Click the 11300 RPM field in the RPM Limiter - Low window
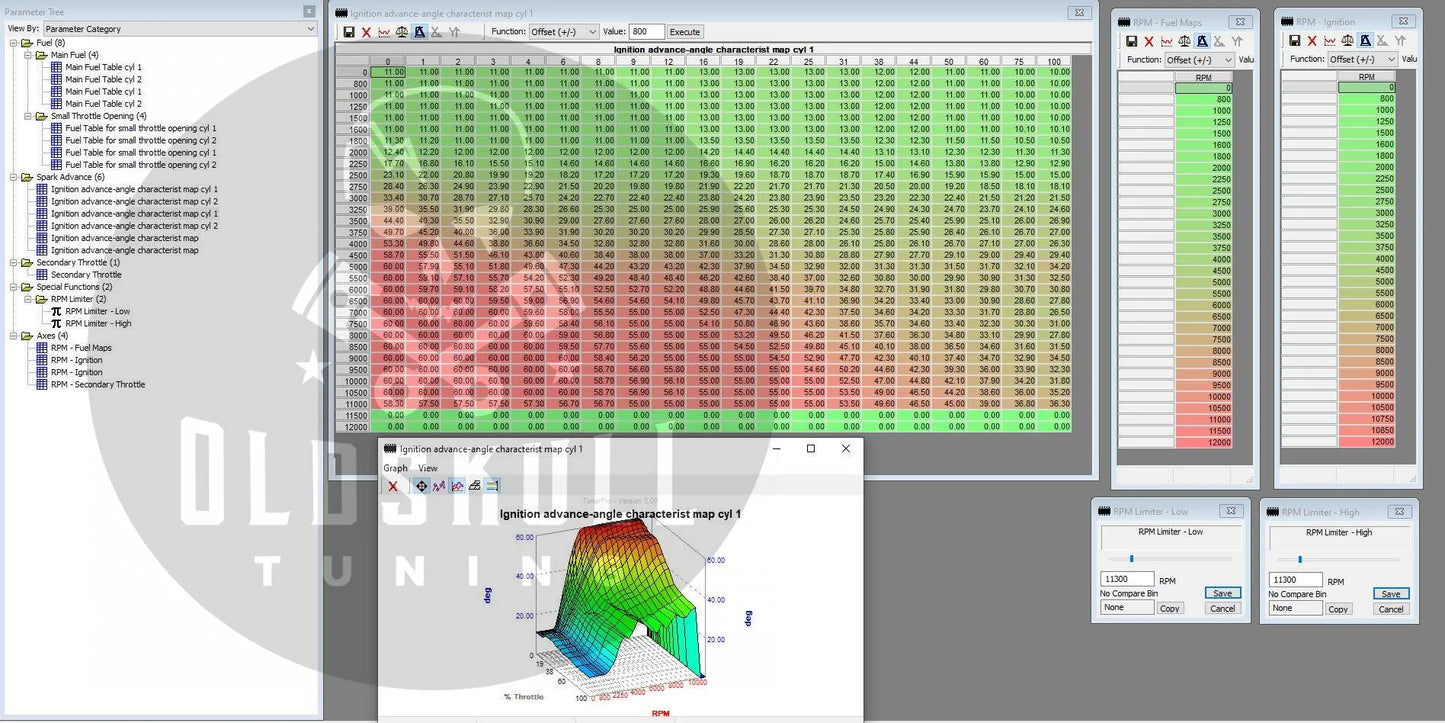 tap(1127, 579)
